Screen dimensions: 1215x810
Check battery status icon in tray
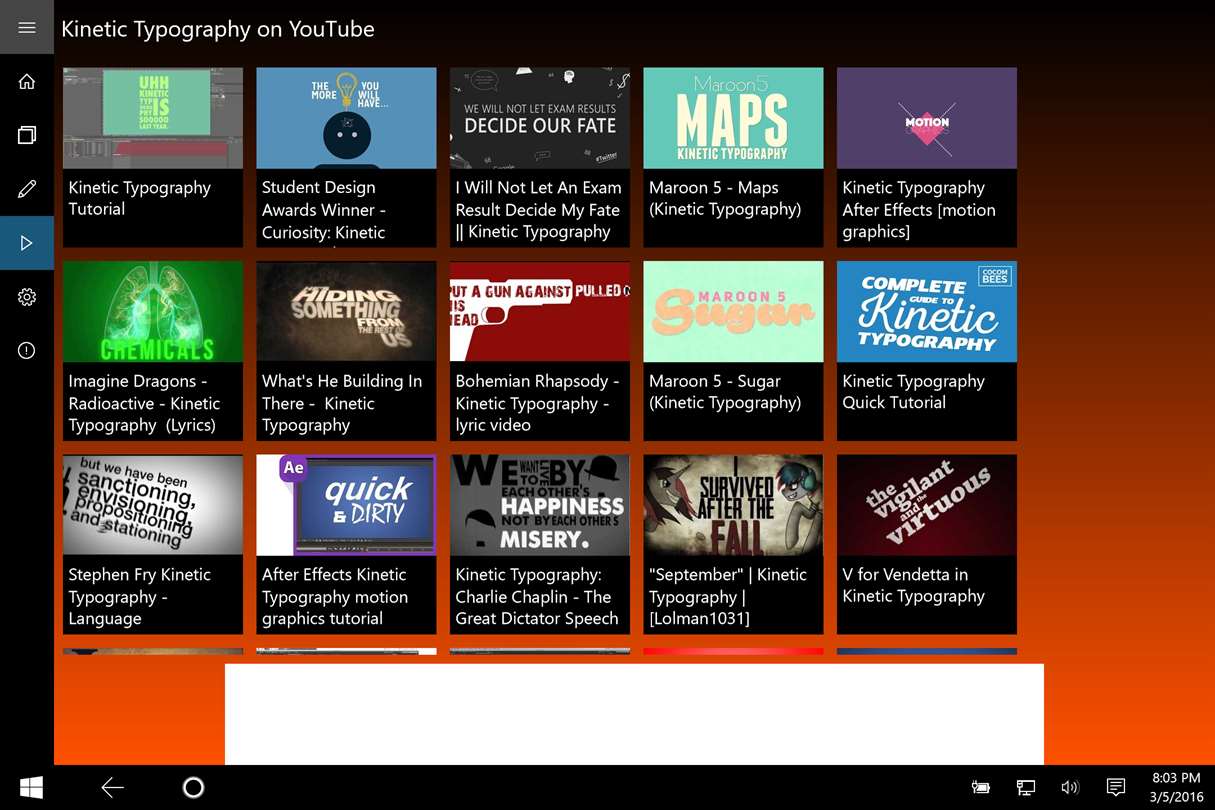point(981,788)
